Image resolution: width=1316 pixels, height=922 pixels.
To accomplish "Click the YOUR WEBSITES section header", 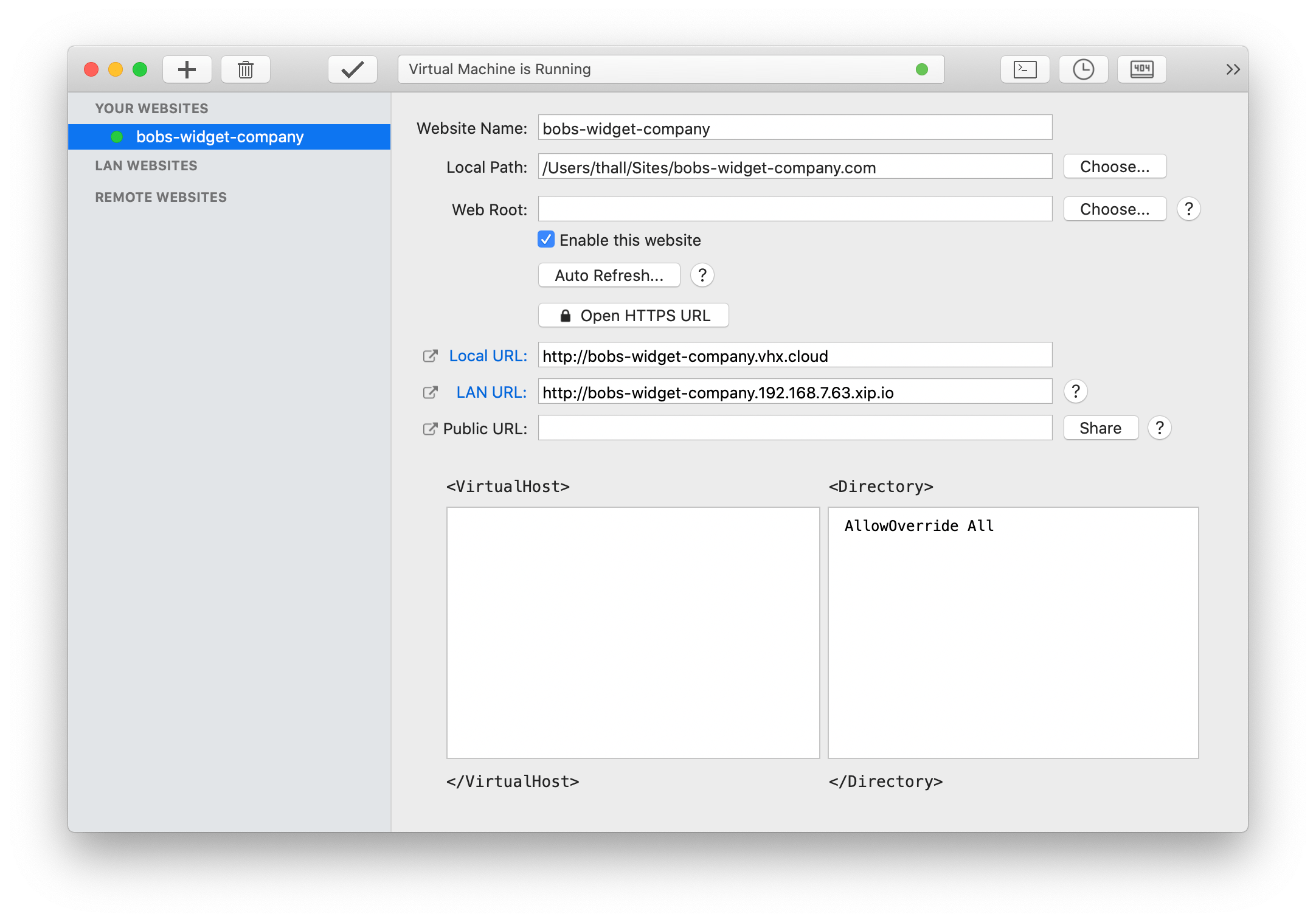I will (x=152, y=108).
